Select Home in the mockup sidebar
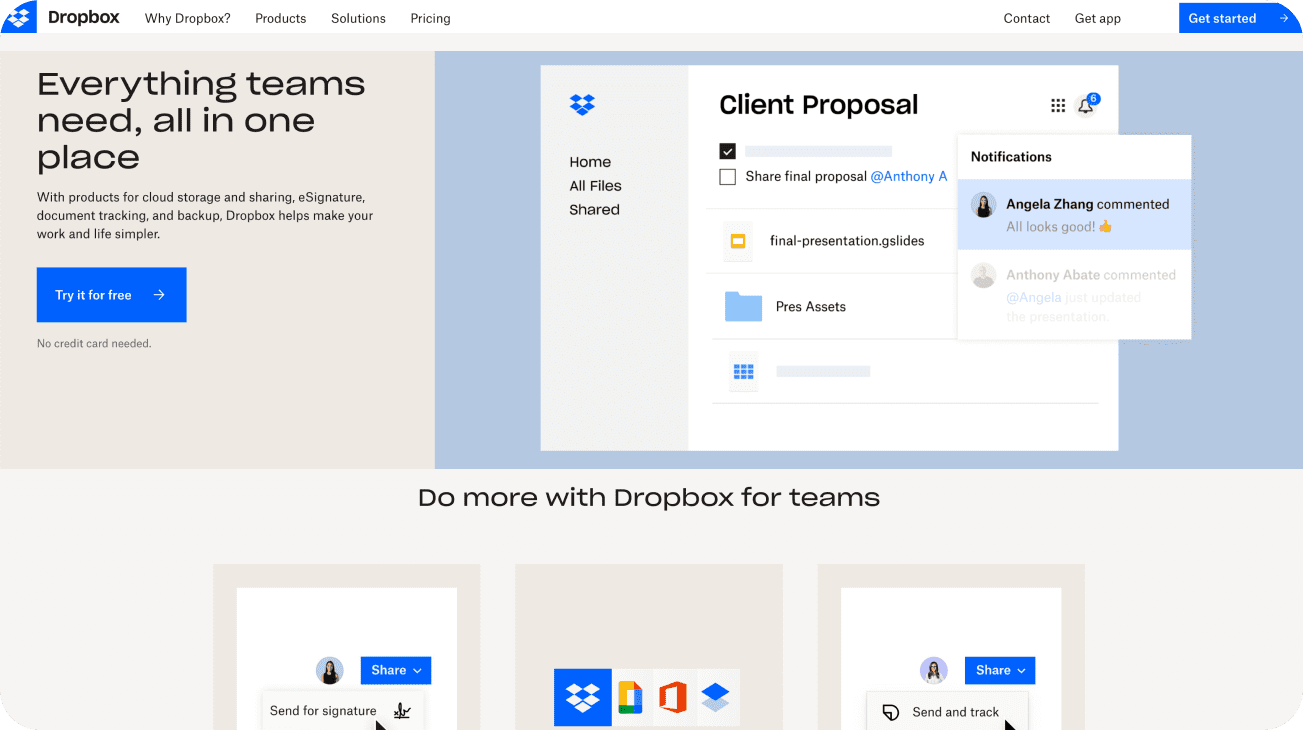This screenshot has width=1303, height=730. [590, 162]
